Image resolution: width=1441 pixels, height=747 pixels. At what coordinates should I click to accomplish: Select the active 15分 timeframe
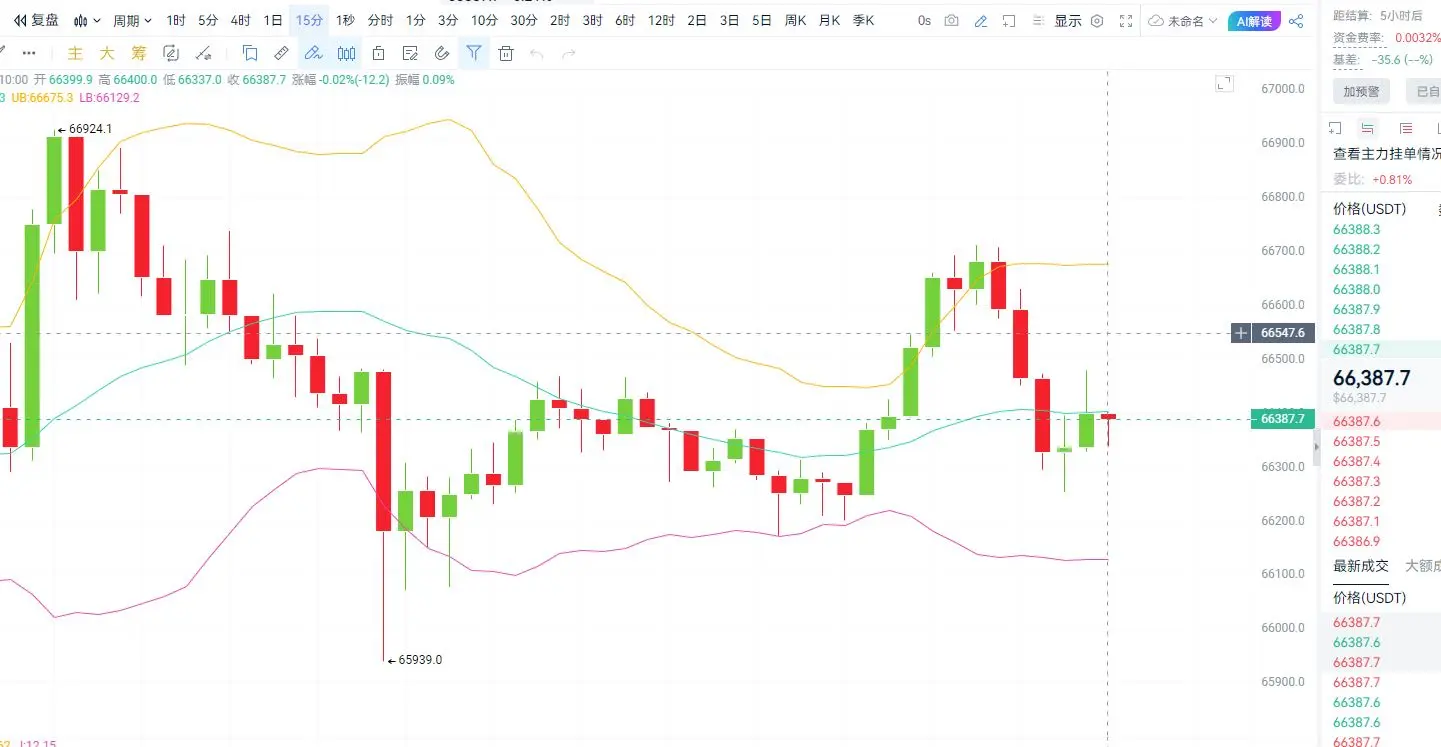pos(309,20)
